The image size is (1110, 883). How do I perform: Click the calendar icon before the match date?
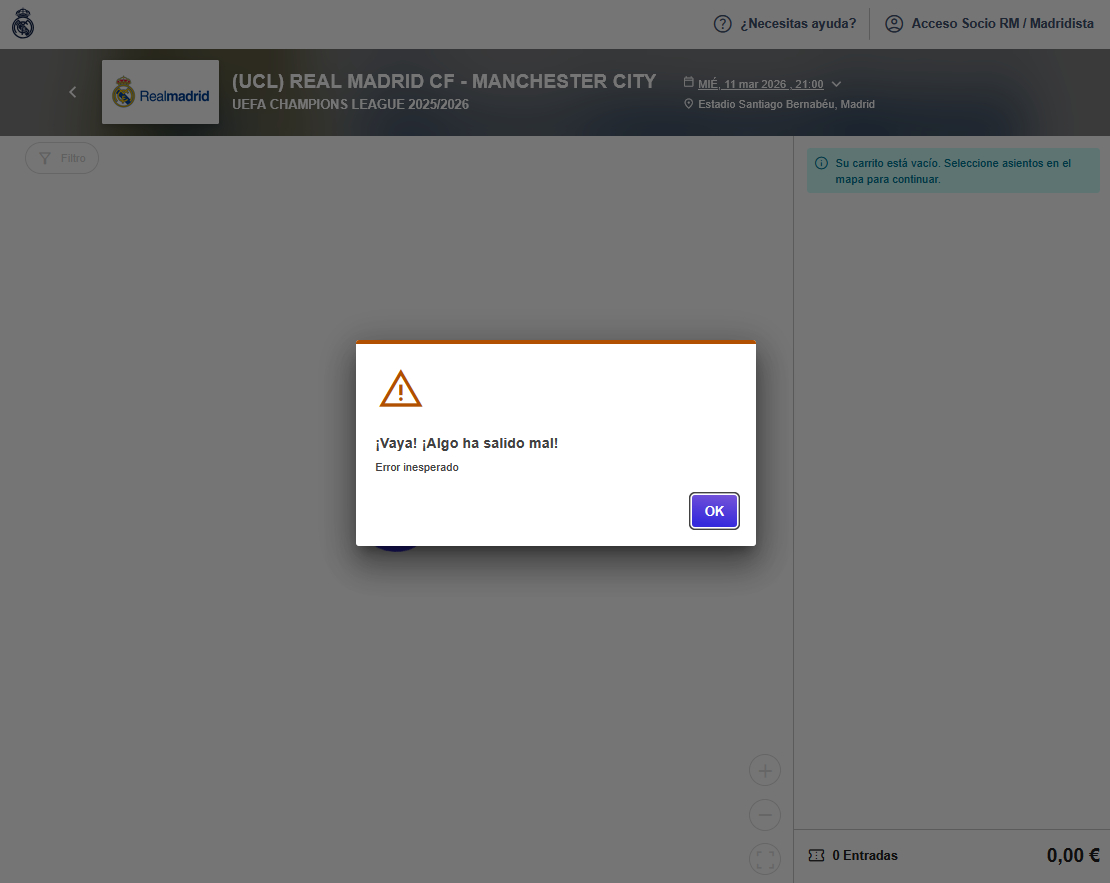click(x=688, y=84)
